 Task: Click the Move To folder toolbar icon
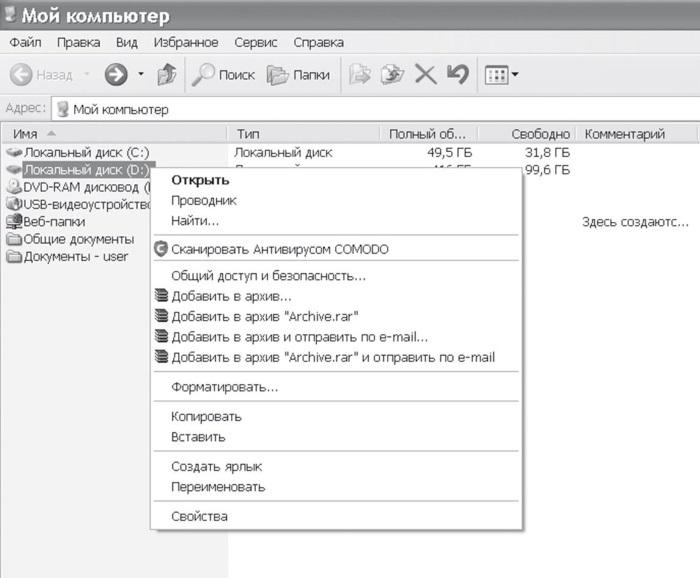(x=360, y=75)
